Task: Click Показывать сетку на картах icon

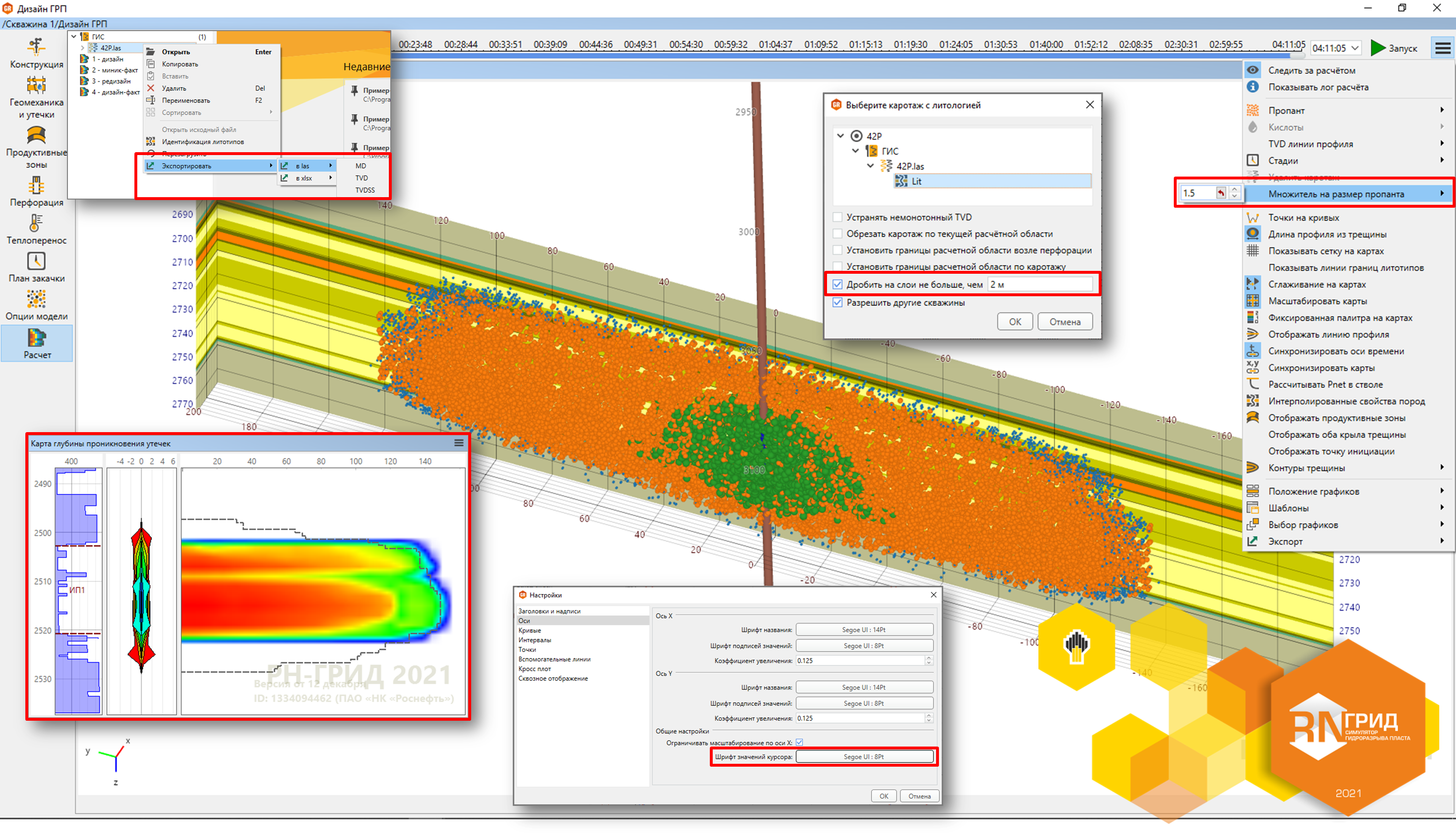Action: coord(1253,251)
